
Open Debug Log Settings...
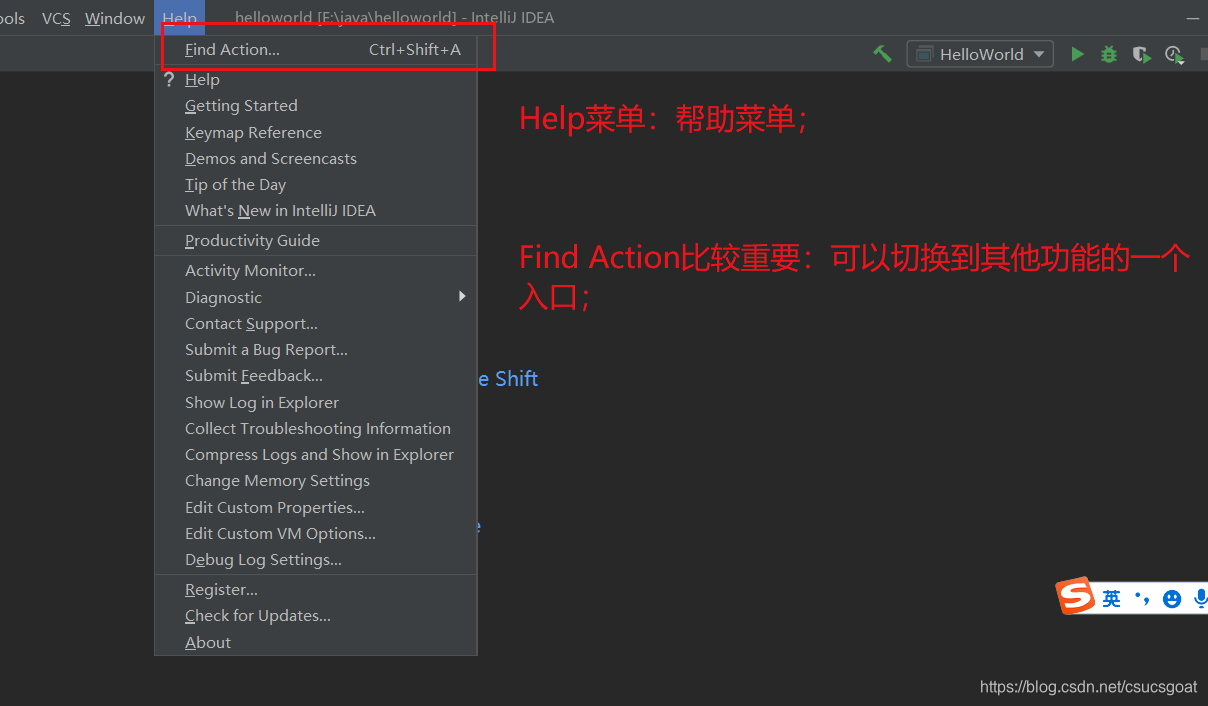pos(316,560)
